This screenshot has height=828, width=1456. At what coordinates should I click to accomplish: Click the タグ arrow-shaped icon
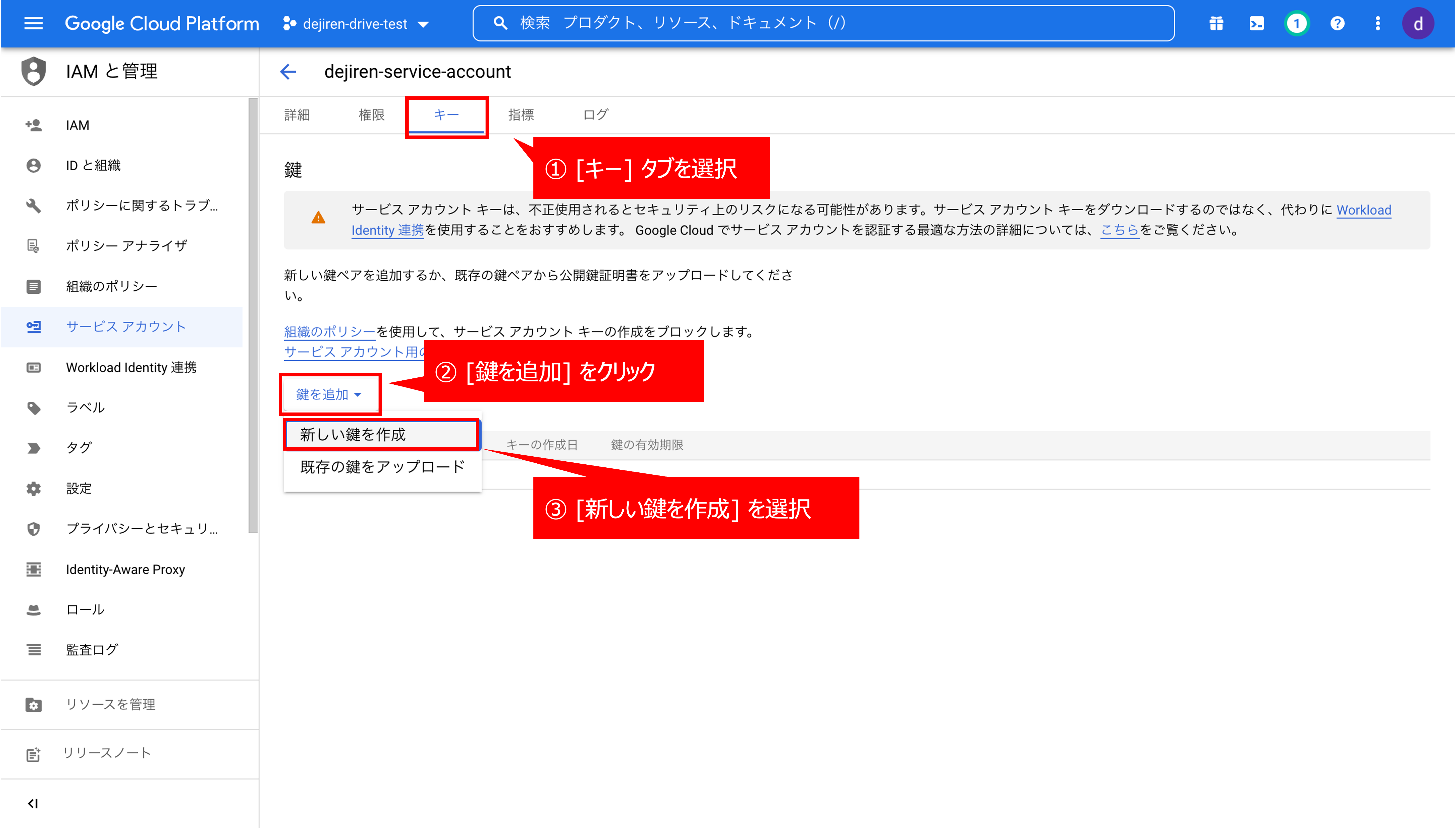[33, 448]
